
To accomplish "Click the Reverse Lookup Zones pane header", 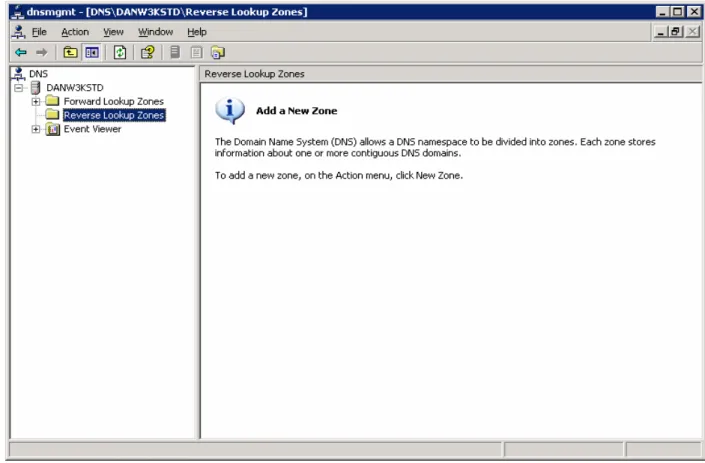I will tap(451, 74).
